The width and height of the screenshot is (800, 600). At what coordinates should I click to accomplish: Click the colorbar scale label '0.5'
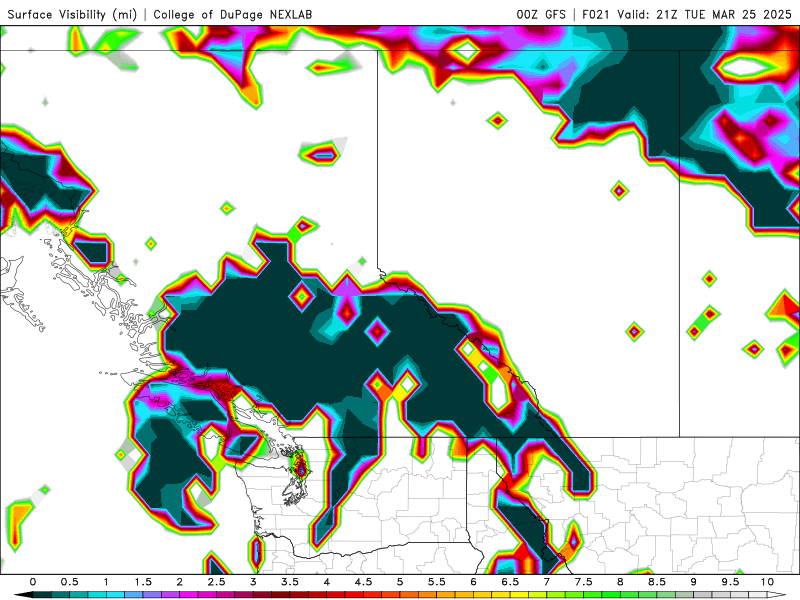coord(69,582)
